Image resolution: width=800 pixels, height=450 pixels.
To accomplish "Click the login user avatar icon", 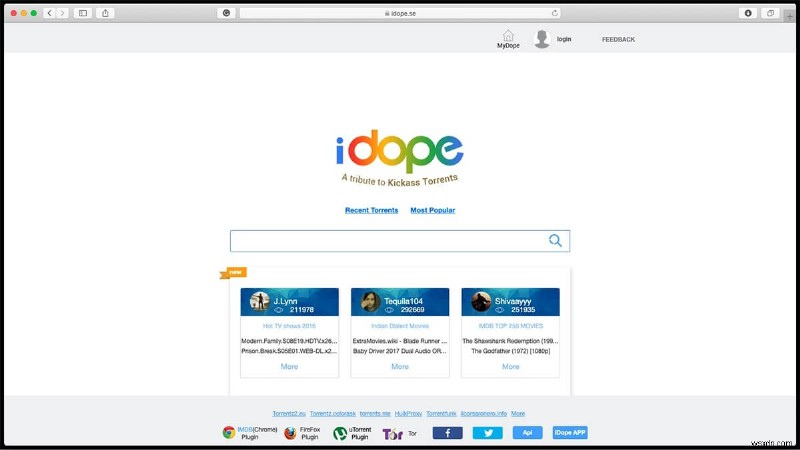I will (x=542, y=39).
